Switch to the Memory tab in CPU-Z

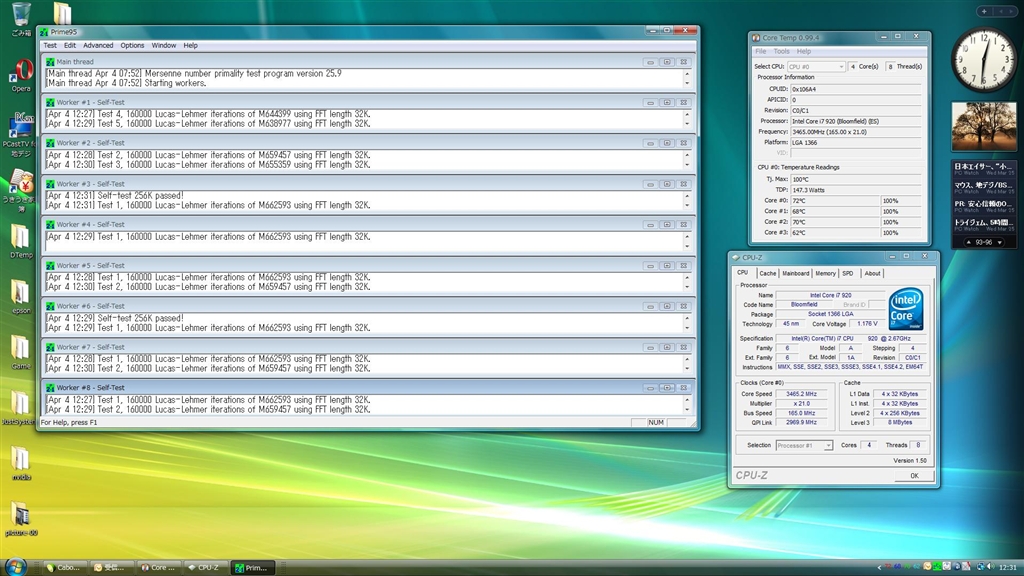(825, 273)
